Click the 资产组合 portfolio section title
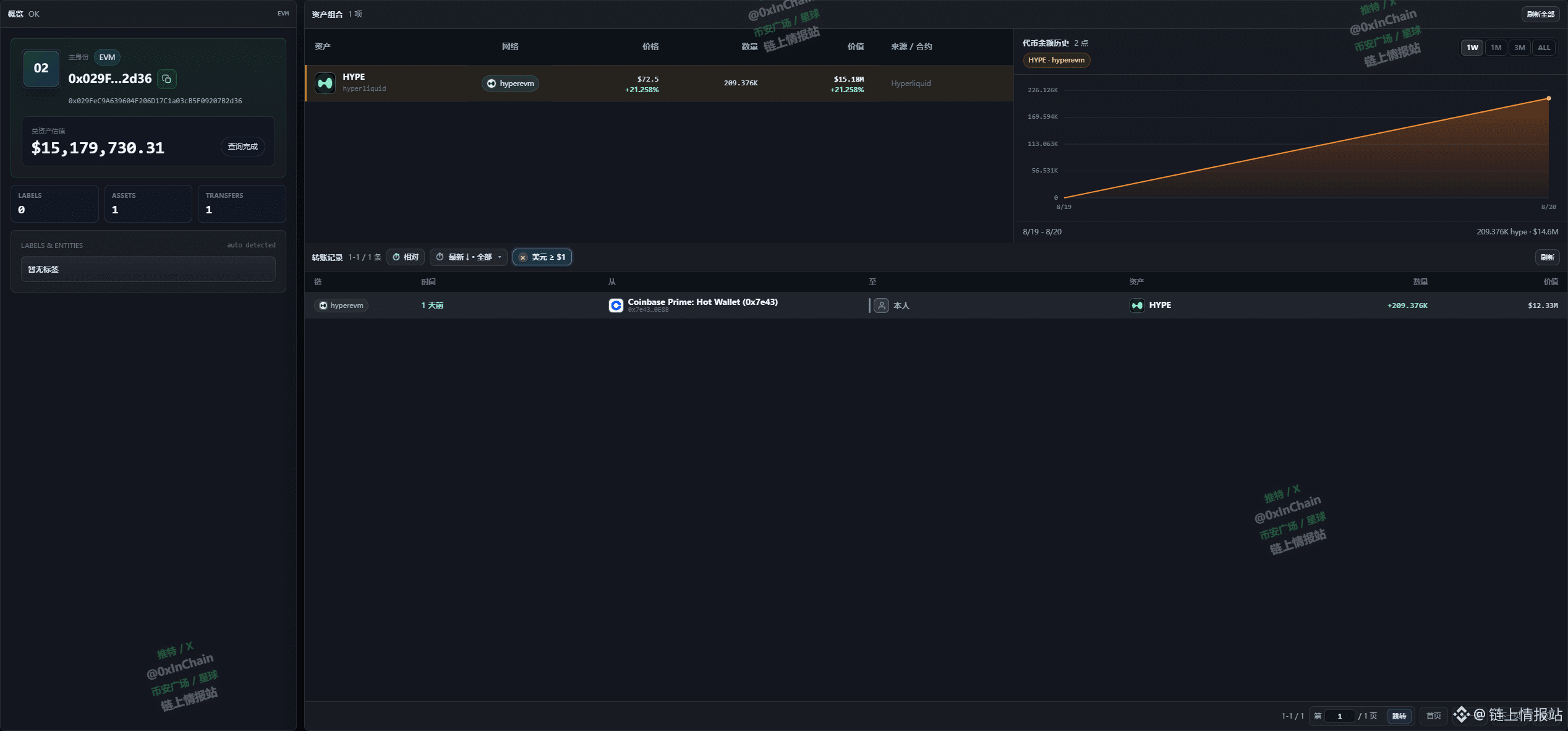The width and height of the screenshot is (1568, 731). [x=327, y=14]
